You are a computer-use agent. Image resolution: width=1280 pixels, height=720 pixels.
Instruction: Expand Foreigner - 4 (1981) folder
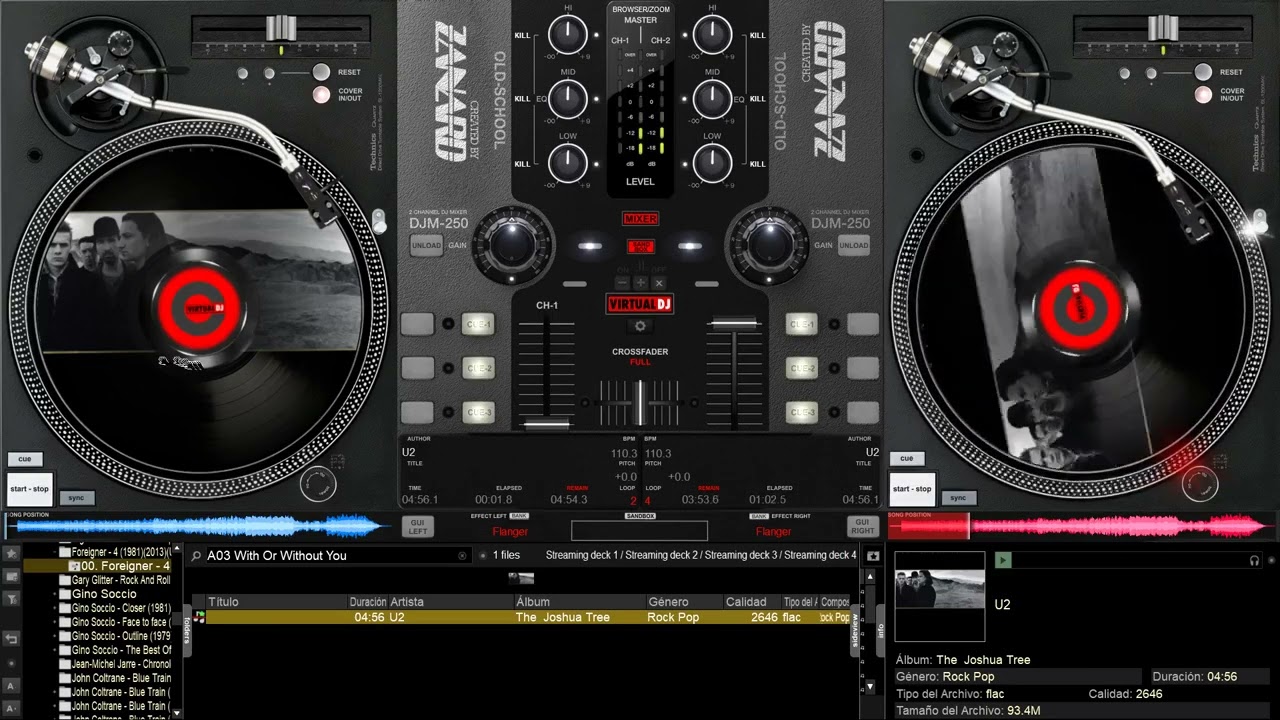(55, 552)
